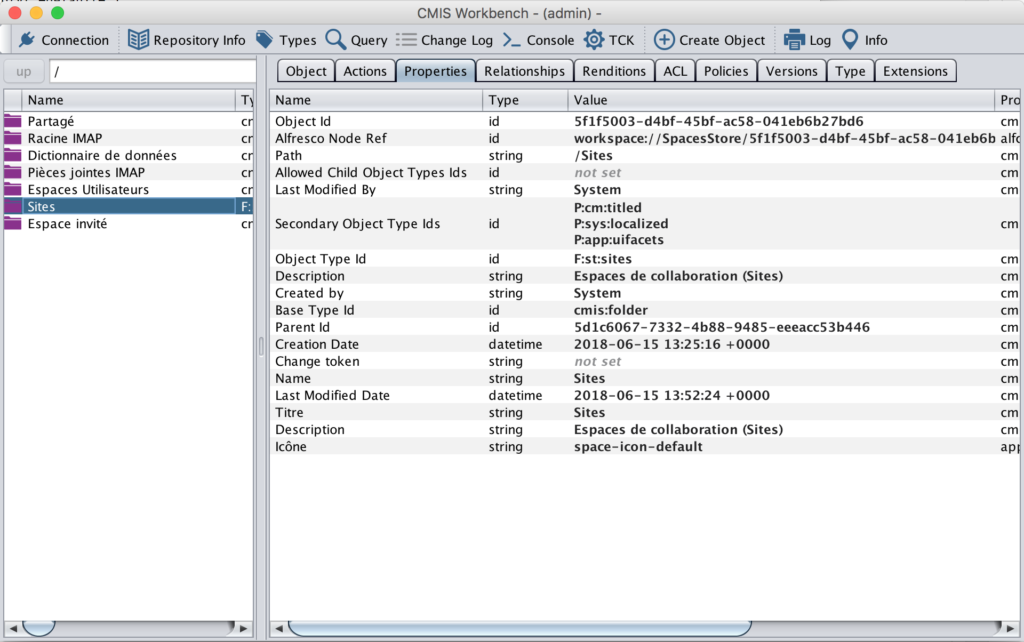This screenshot has height=642, width=1024.
Task: Click the /Sites Path value
Action: pyautogui.click(x=593, y=155)
